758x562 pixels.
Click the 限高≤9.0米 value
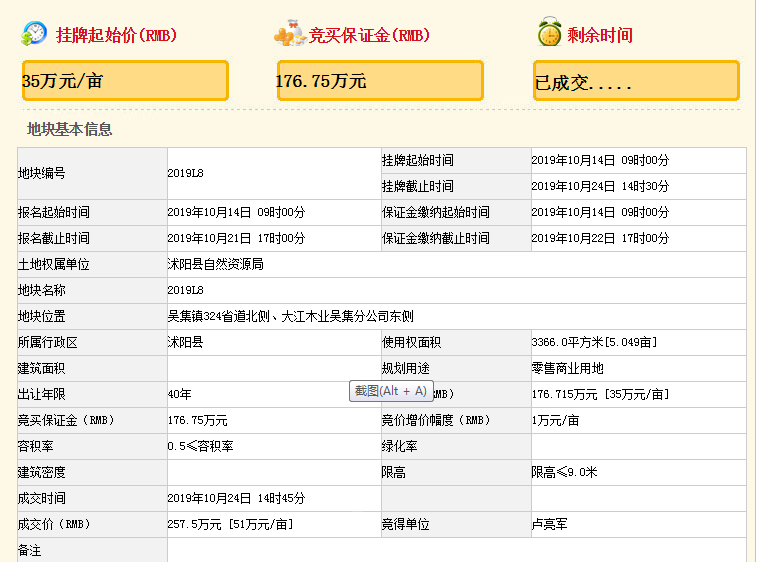564,473
